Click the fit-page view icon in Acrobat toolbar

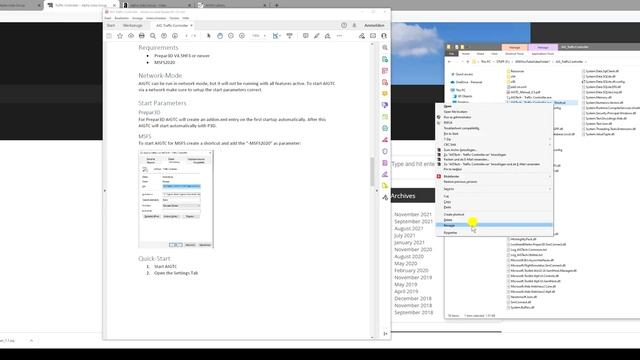point(276,36)
